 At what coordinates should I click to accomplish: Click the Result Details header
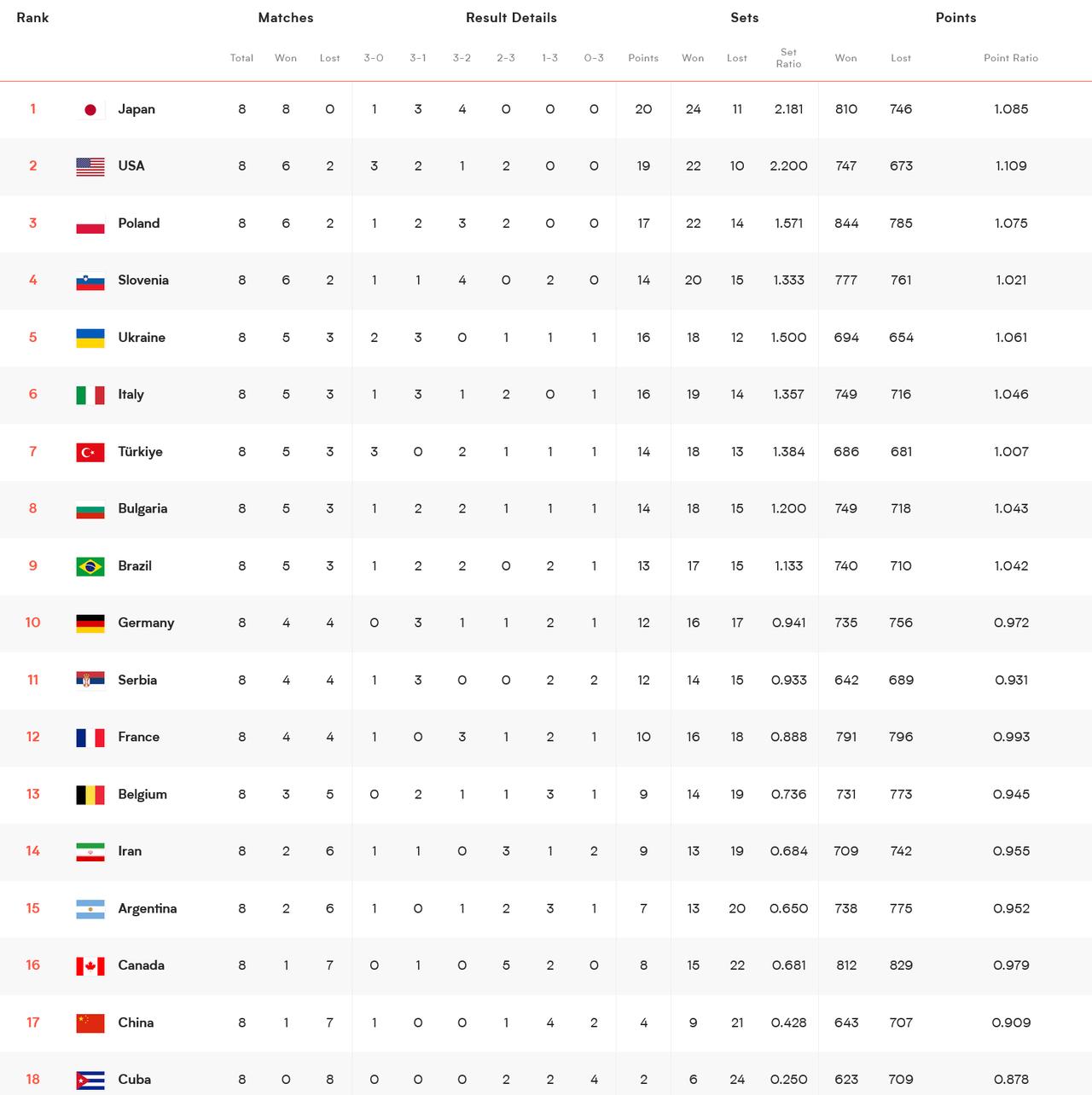tap(511, 18)
